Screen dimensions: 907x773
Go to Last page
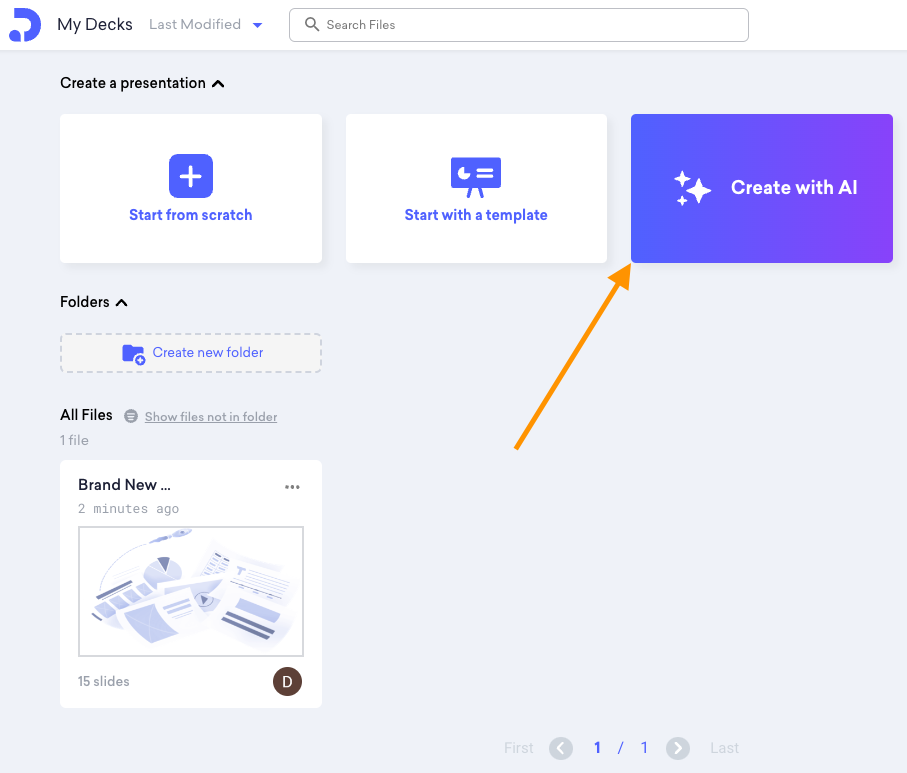[x=724, y=748]
